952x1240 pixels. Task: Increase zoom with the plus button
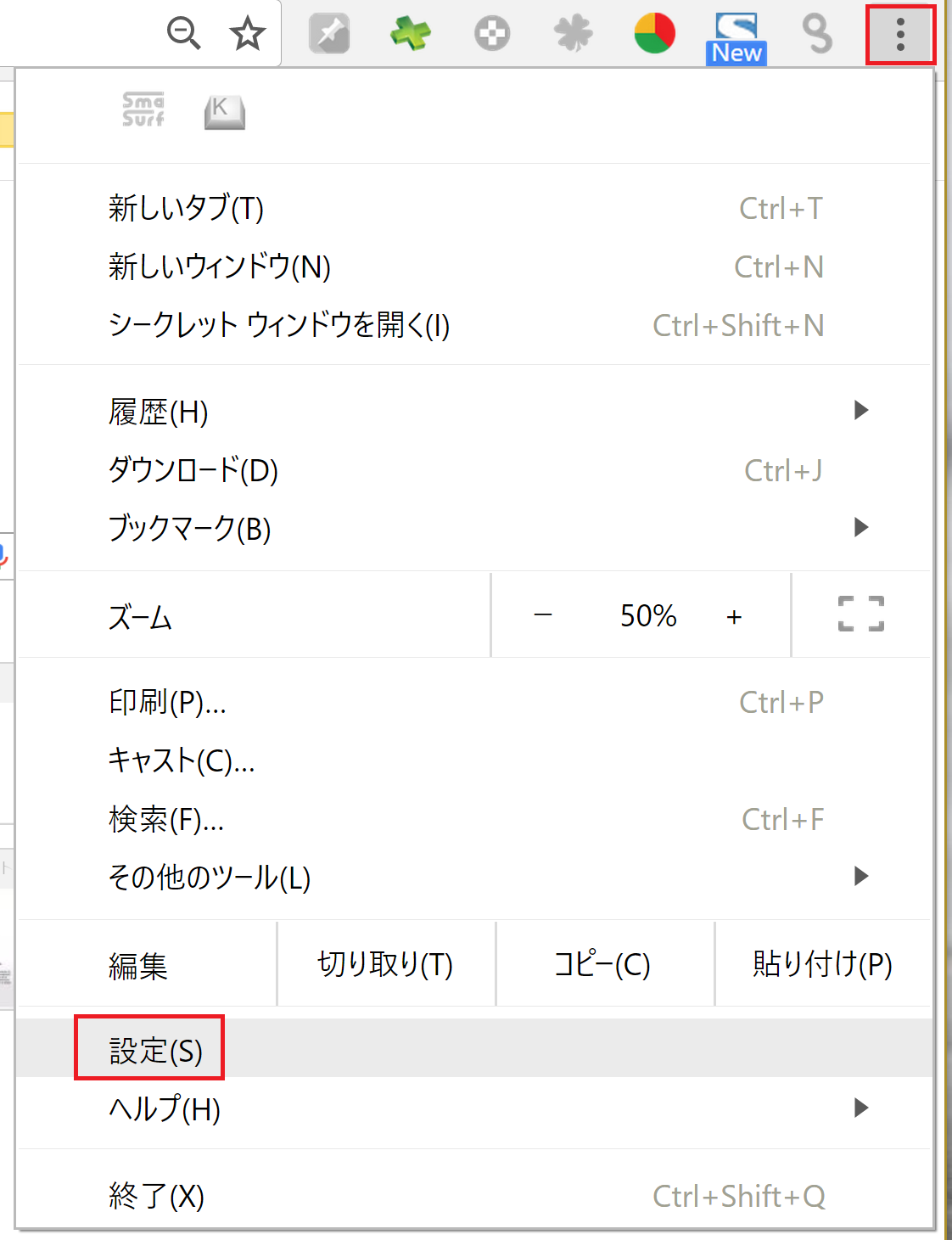pos(735,616)
